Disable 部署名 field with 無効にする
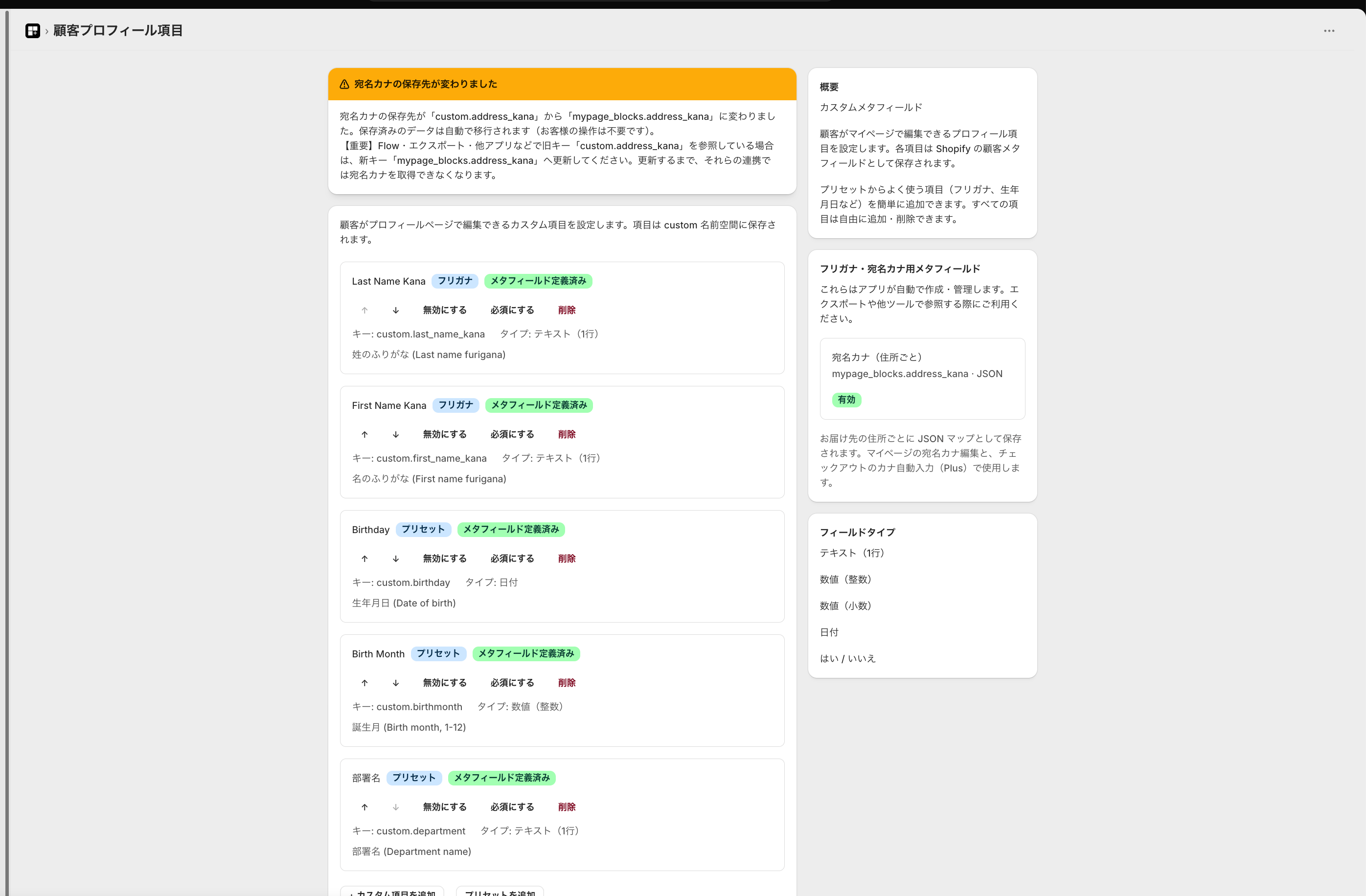The image size is (1366, 896). tap(445, 807)
